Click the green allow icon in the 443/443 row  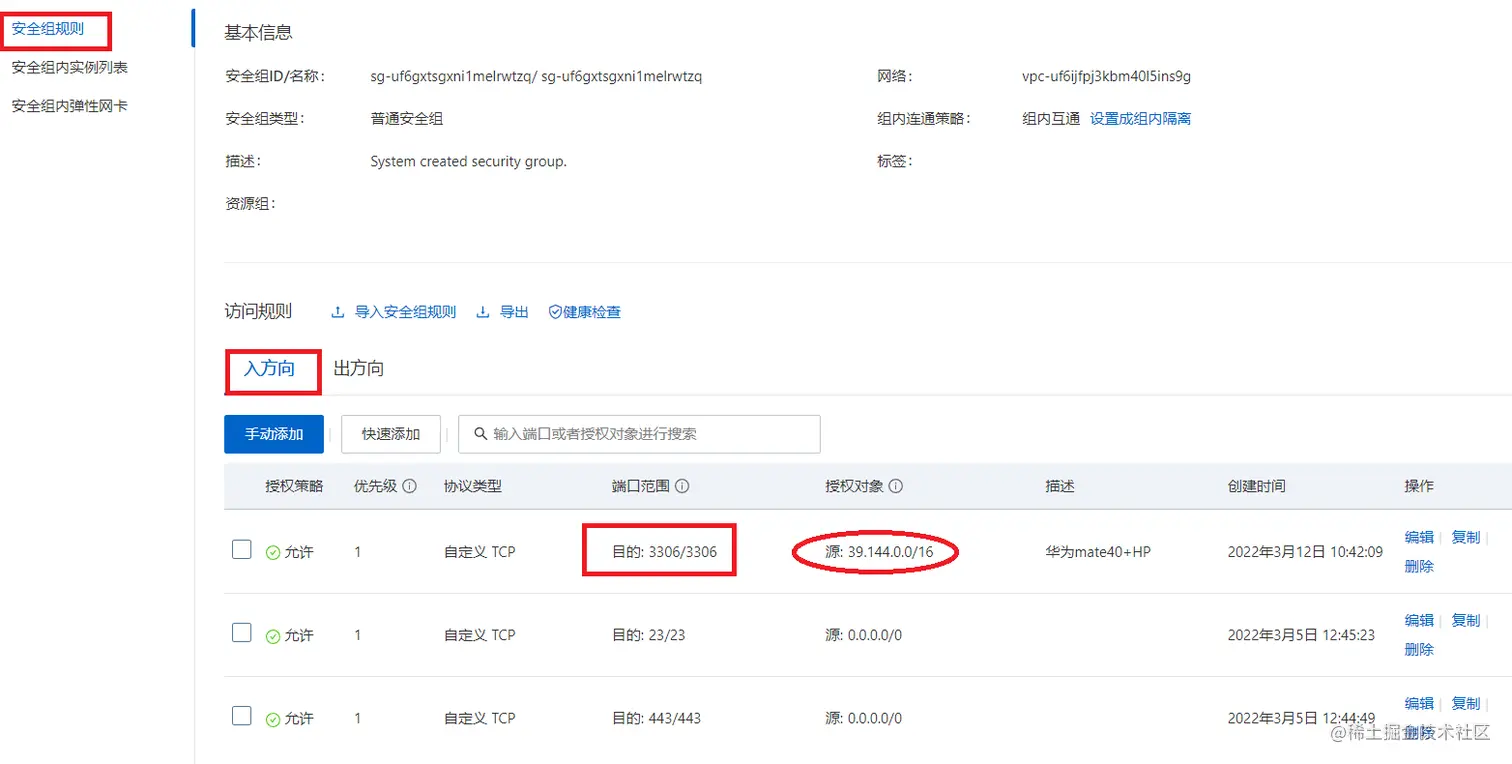click(x=273, y=718)
